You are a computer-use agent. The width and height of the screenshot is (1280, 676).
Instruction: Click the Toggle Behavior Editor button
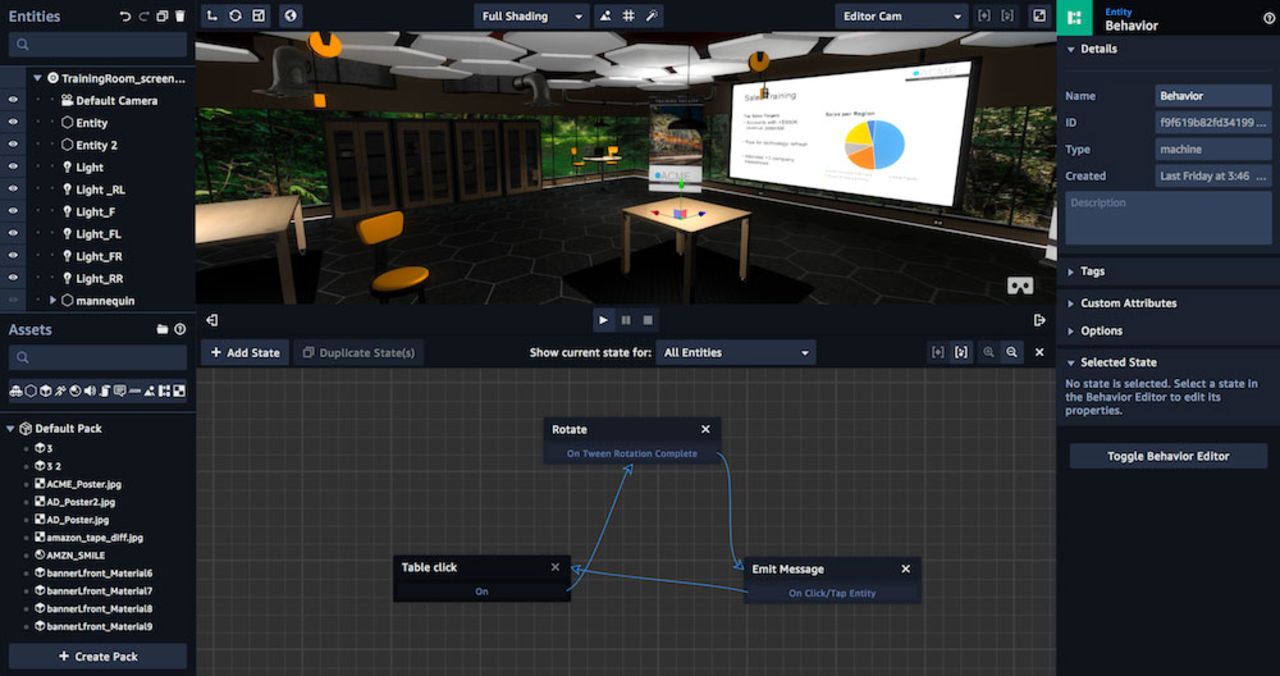click(x=1167, y=455)
